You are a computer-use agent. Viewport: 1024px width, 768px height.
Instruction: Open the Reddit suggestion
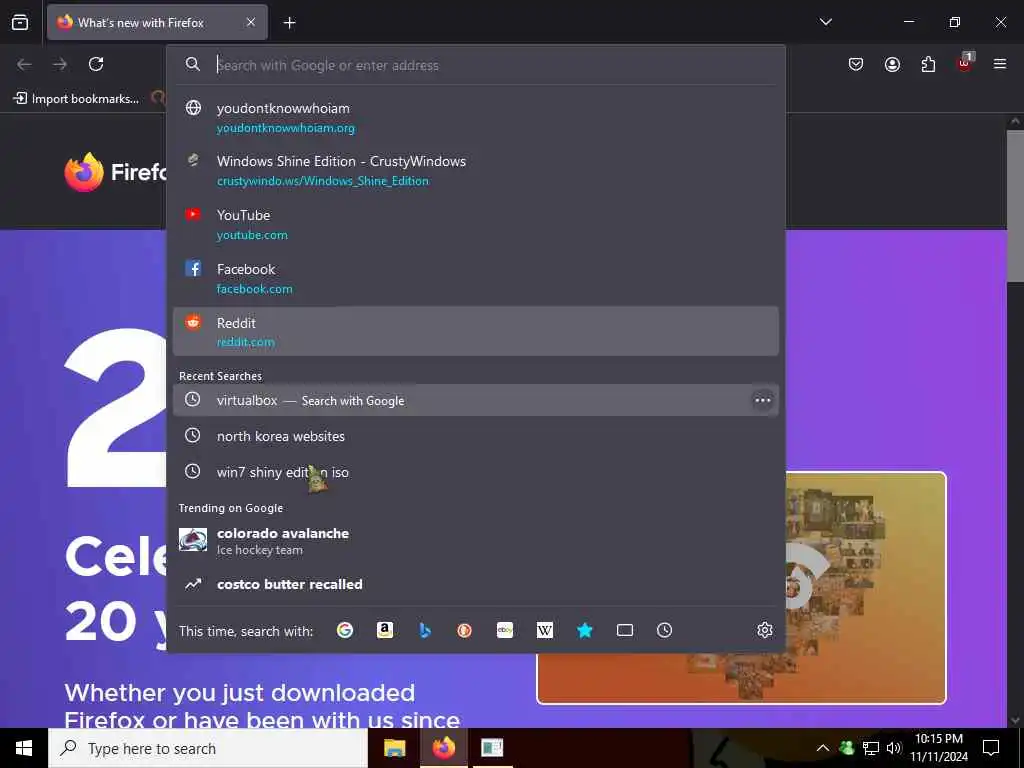pyautogui.click(x=475, y=332)
